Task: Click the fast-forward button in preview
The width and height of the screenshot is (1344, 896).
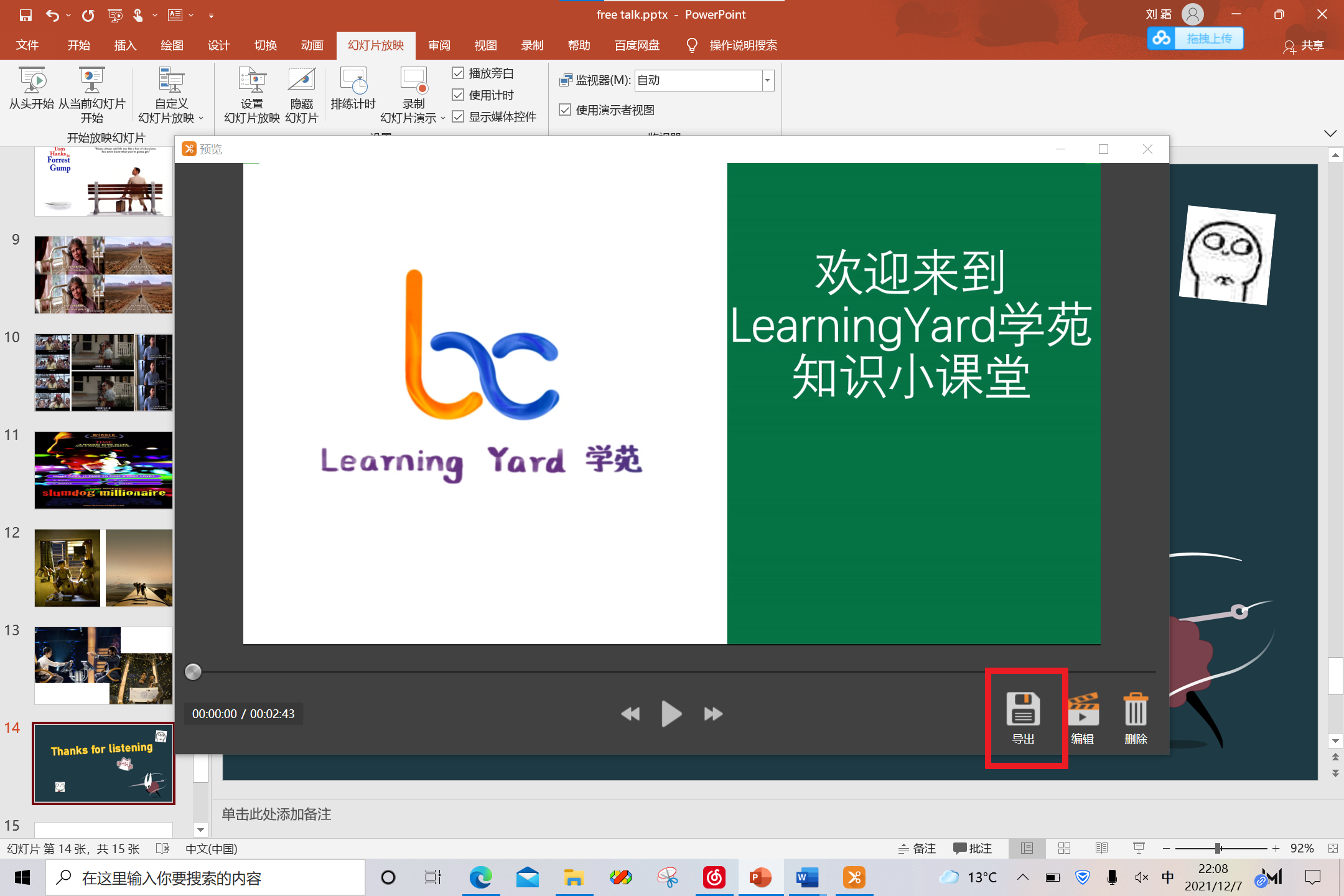Action: tap(713, 714)
